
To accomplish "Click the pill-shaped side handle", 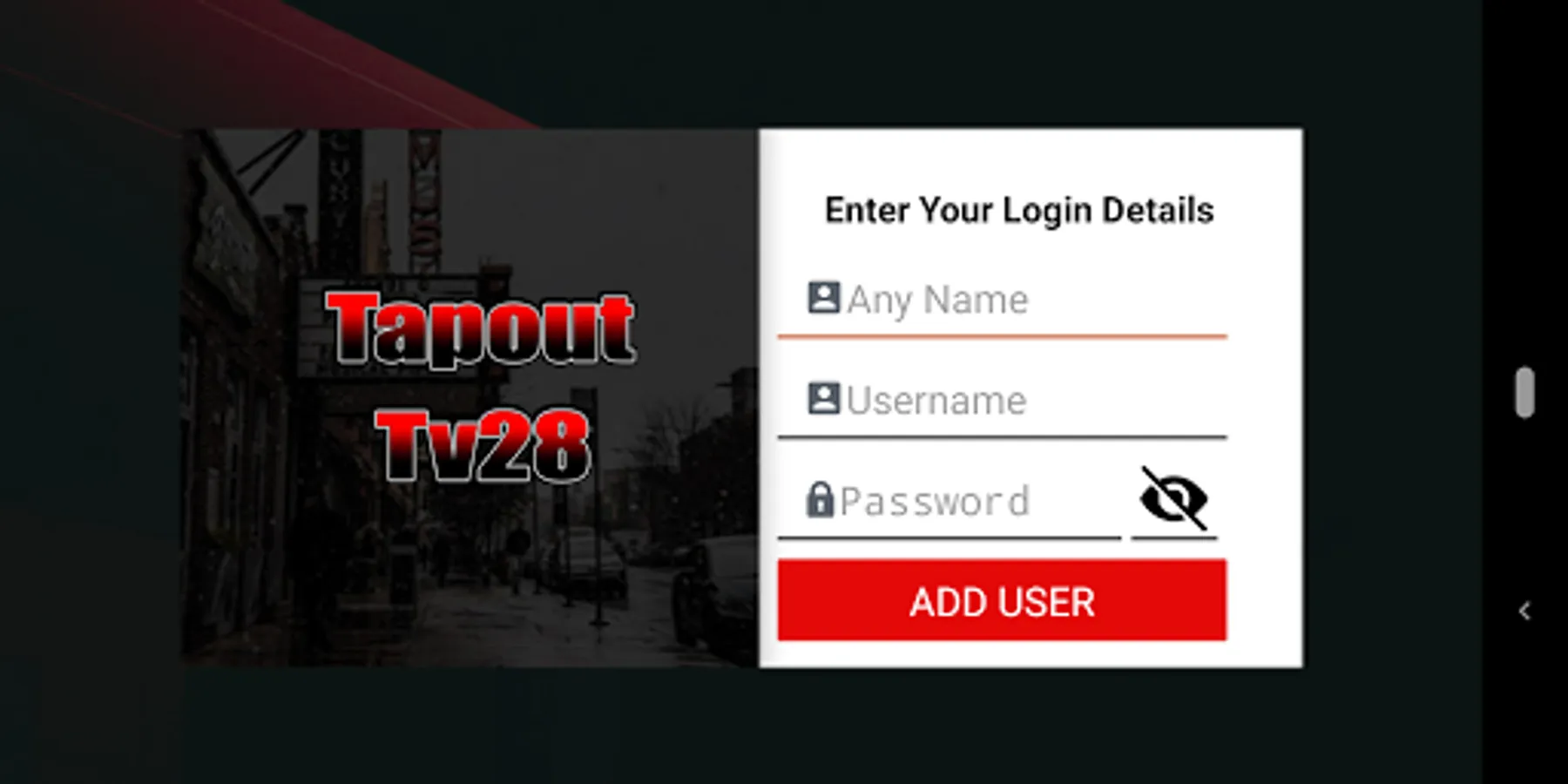I will tap(1524, 393).
